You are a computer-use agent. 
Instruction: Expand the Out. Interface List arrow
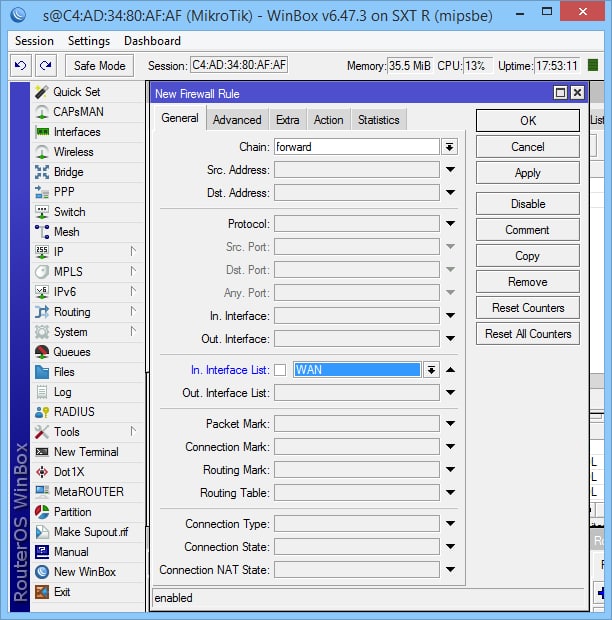pyautogui.click(x=450, y=393)
